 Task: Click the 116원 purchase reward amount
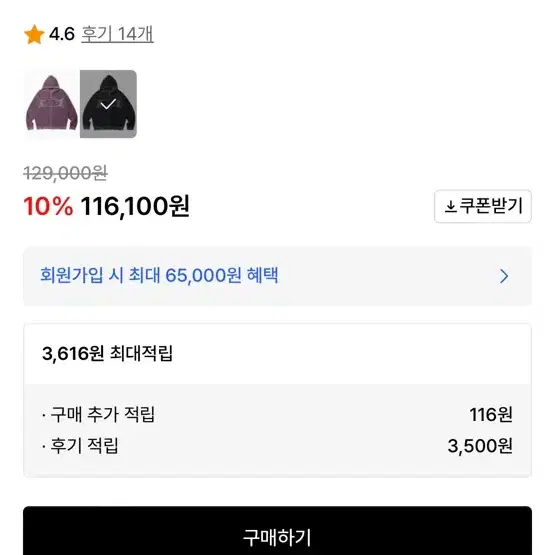pyautogui.click(x=491, y=414)
